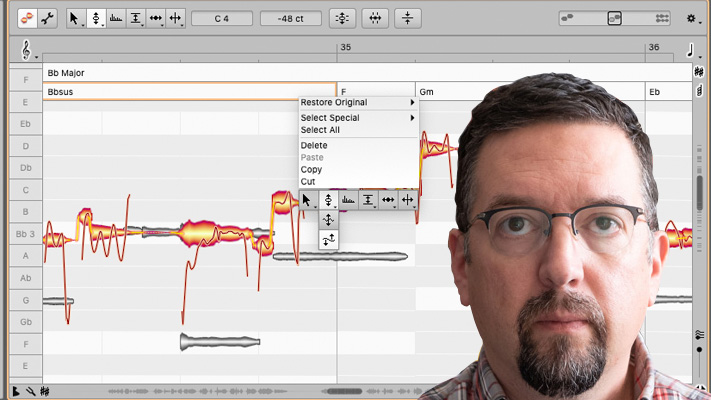Select the Note Separation tool in top toolbar
The height and width of the screenshot is (400, 711).
(x=176, y=18)
